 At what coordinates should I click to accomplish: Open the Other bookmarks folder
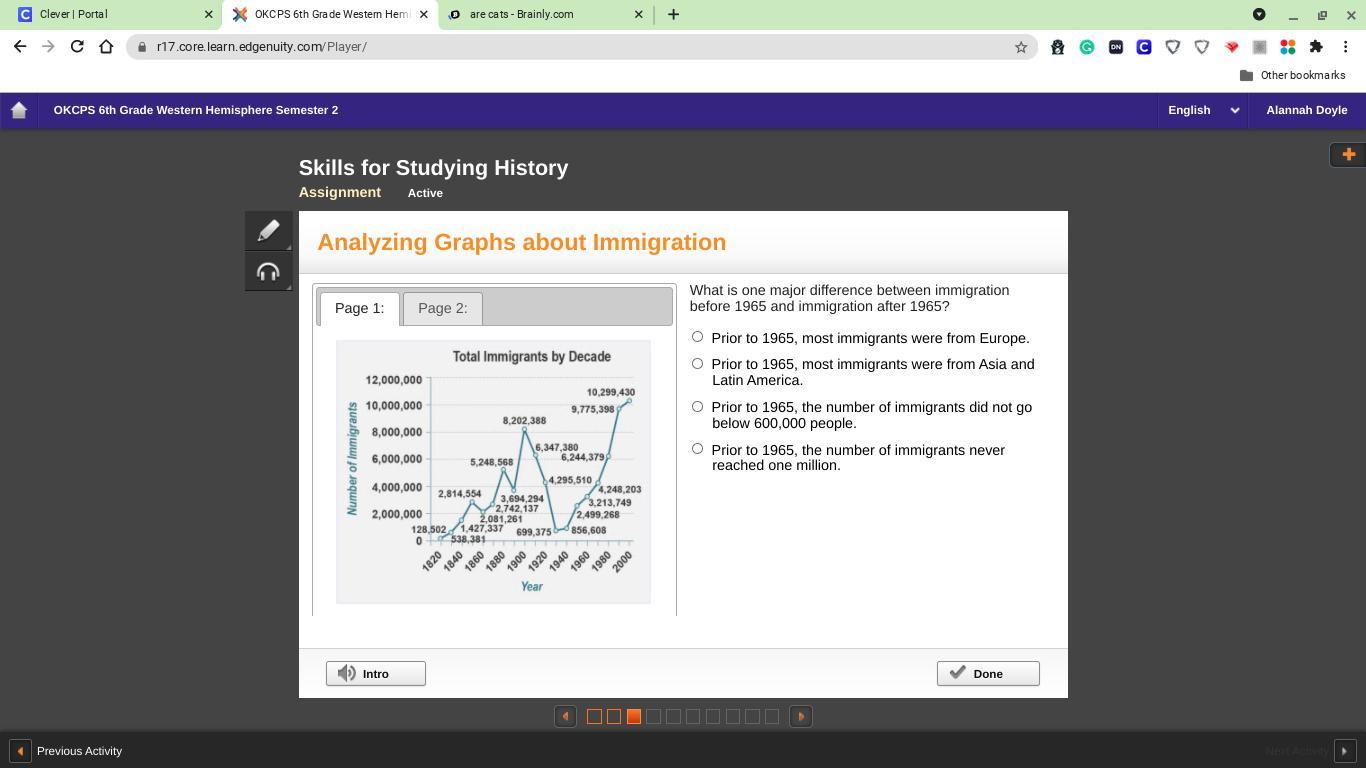(x=1292, y=75)
